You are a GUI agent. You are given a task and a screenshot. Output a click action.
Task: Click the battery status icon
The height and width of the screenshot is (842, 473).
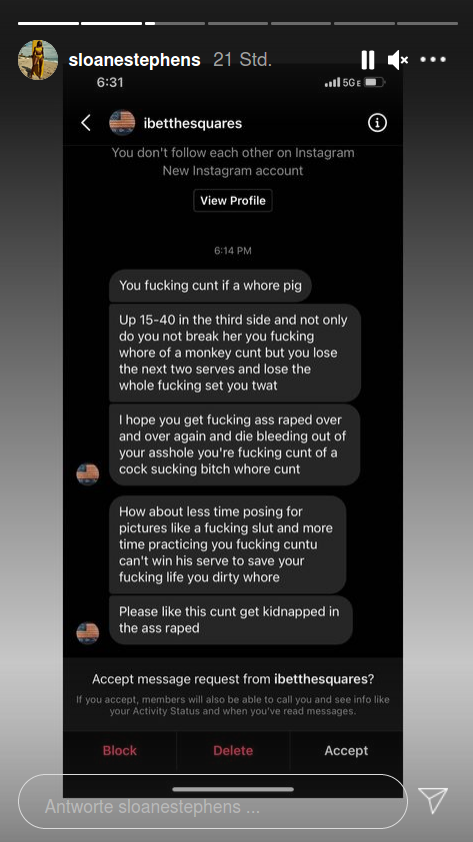[x=375, y=82]
